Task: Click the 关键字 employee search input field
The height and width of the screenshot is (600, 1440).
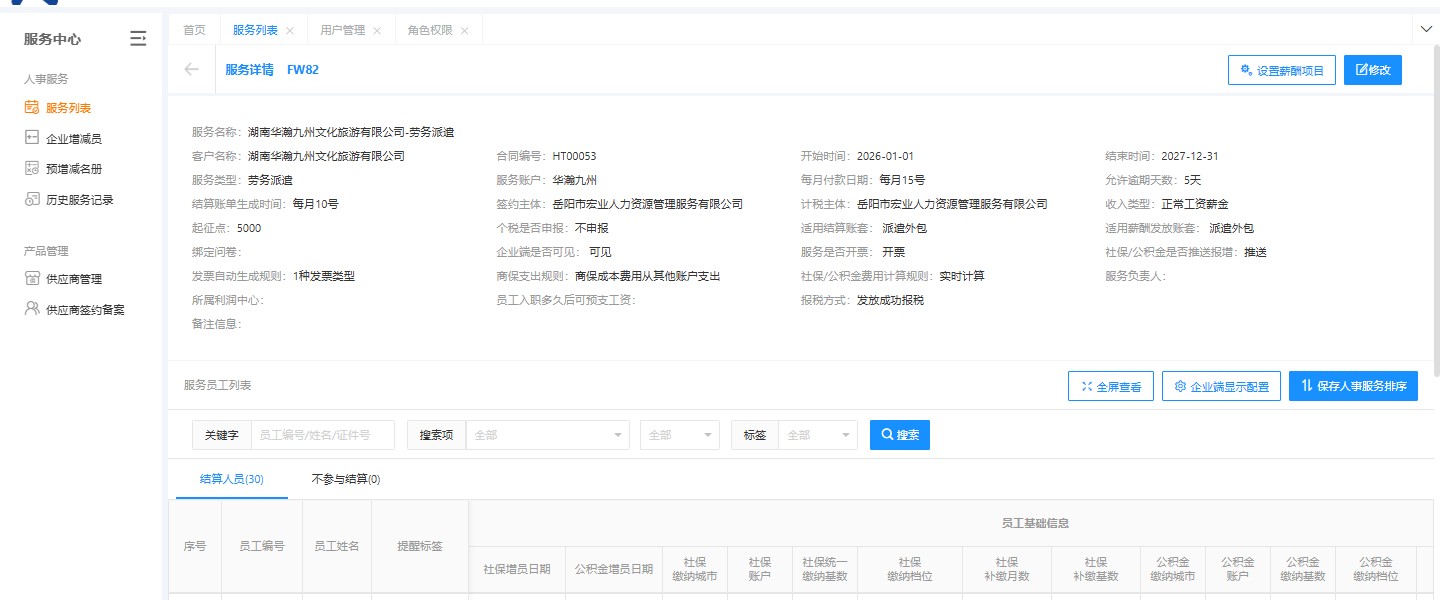Action: (x=322, y=435)
